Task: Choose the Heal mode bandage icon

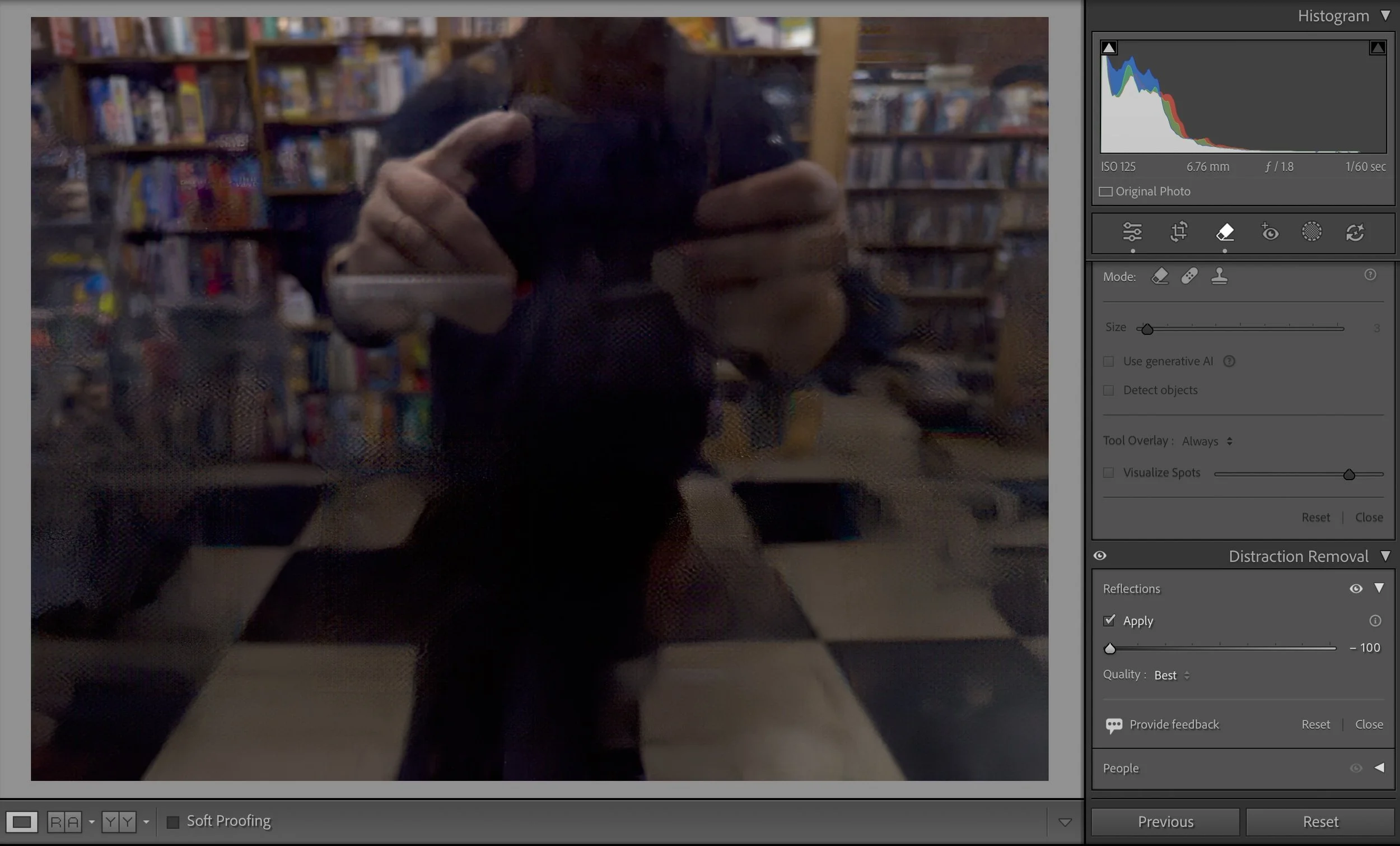Action: (x=1189, y=276)
